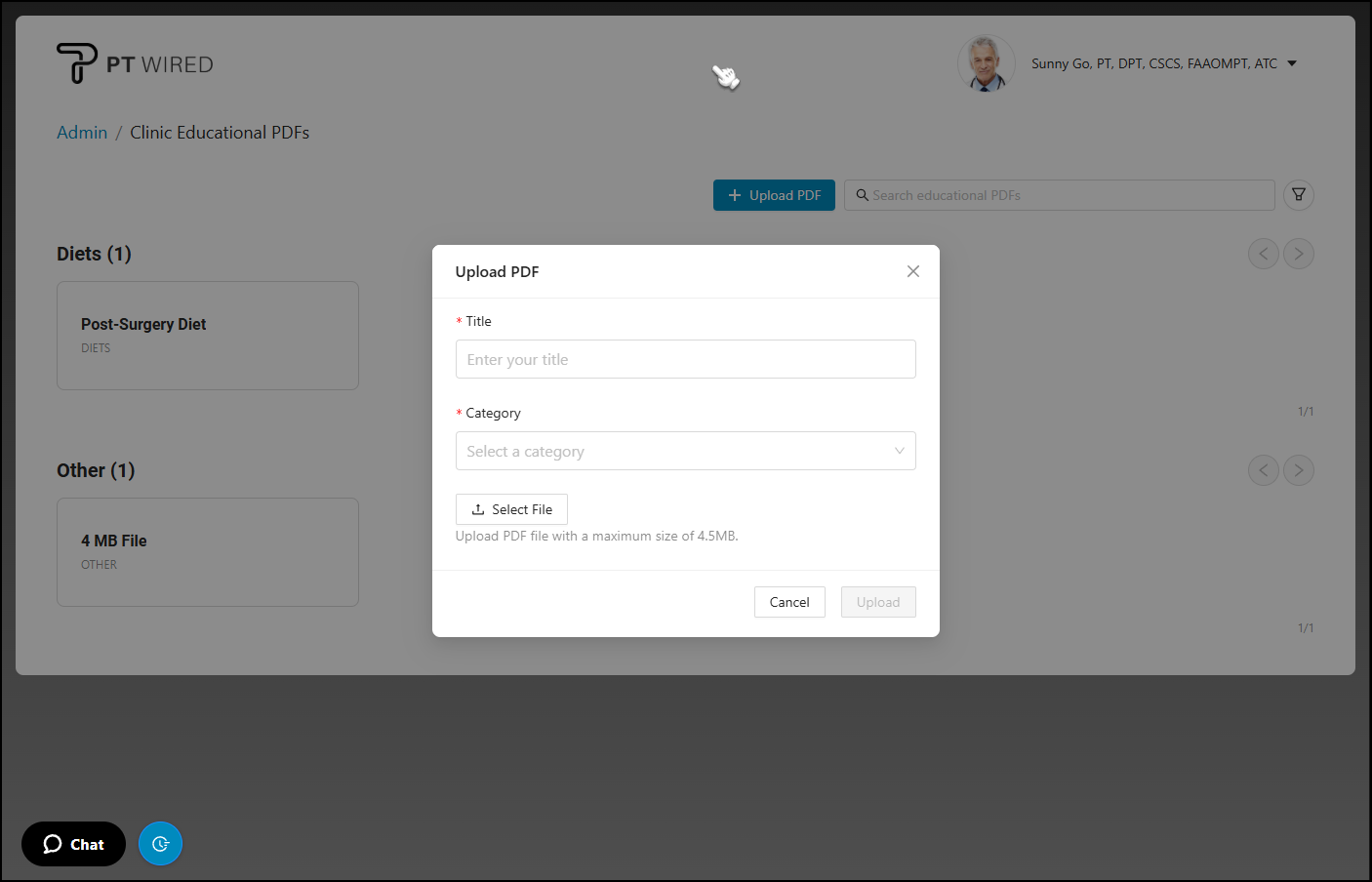
Task: Open the Chat bubble widget
Action: 74,844
